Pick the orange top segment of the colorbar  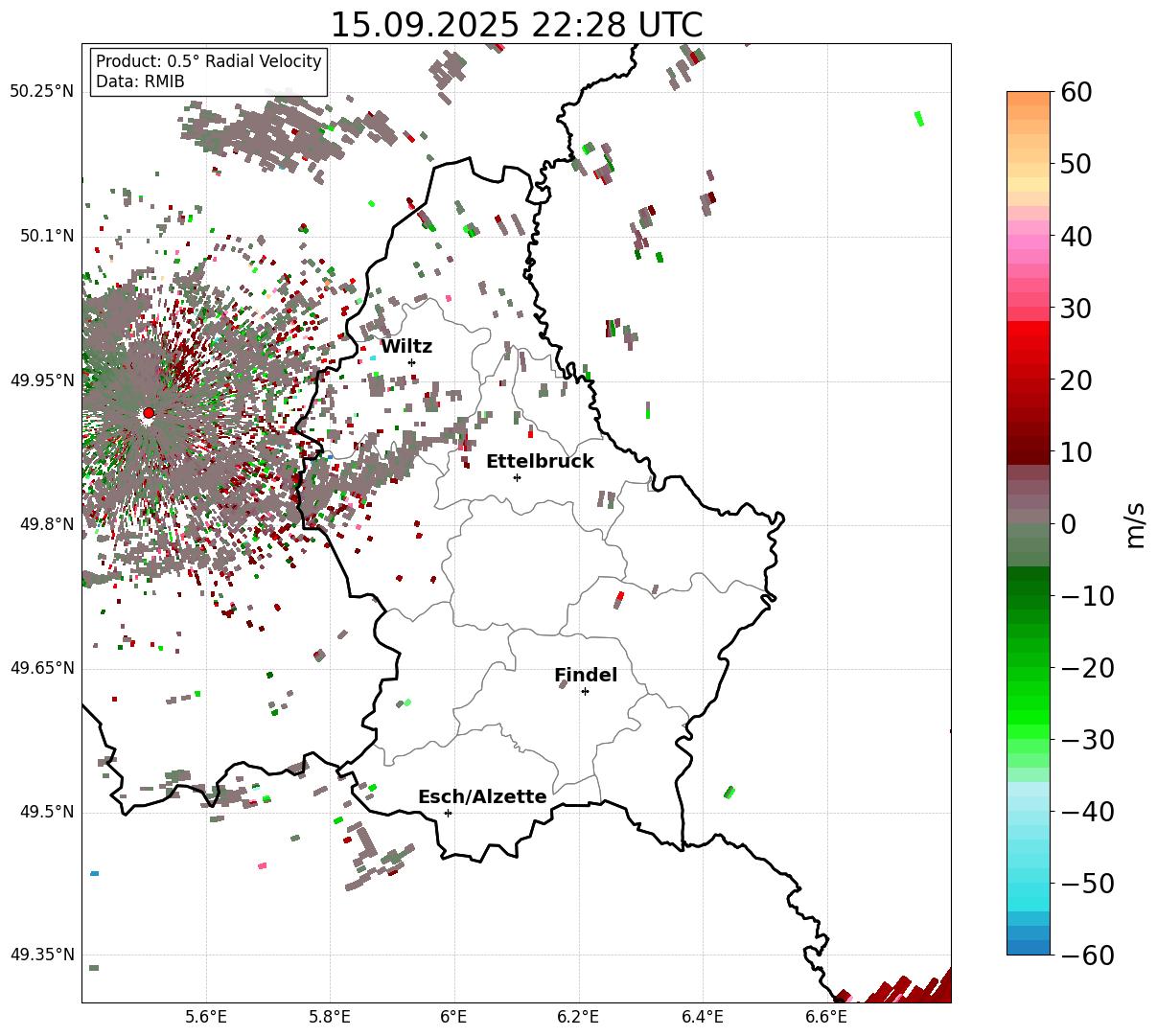point(1029,99)
